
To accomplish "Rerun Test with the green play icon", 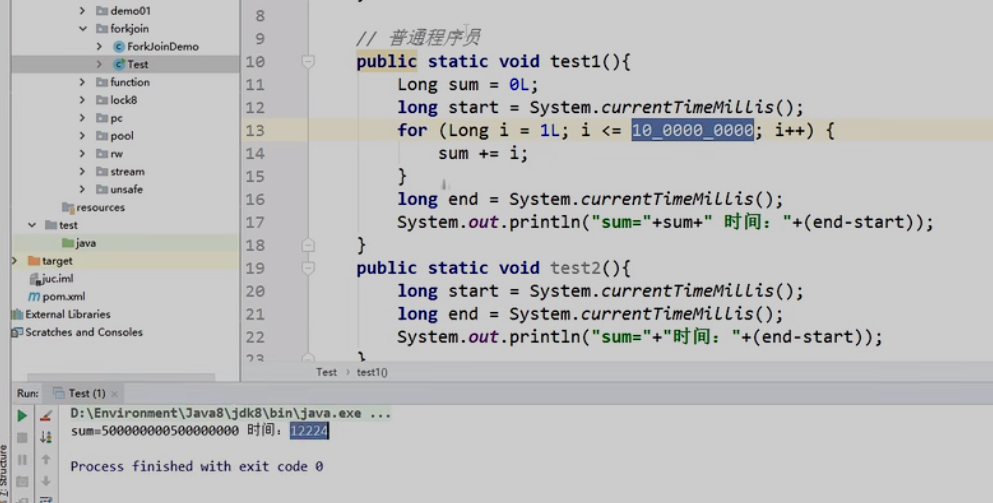I will pyautogui.click(x=22, y=416).
